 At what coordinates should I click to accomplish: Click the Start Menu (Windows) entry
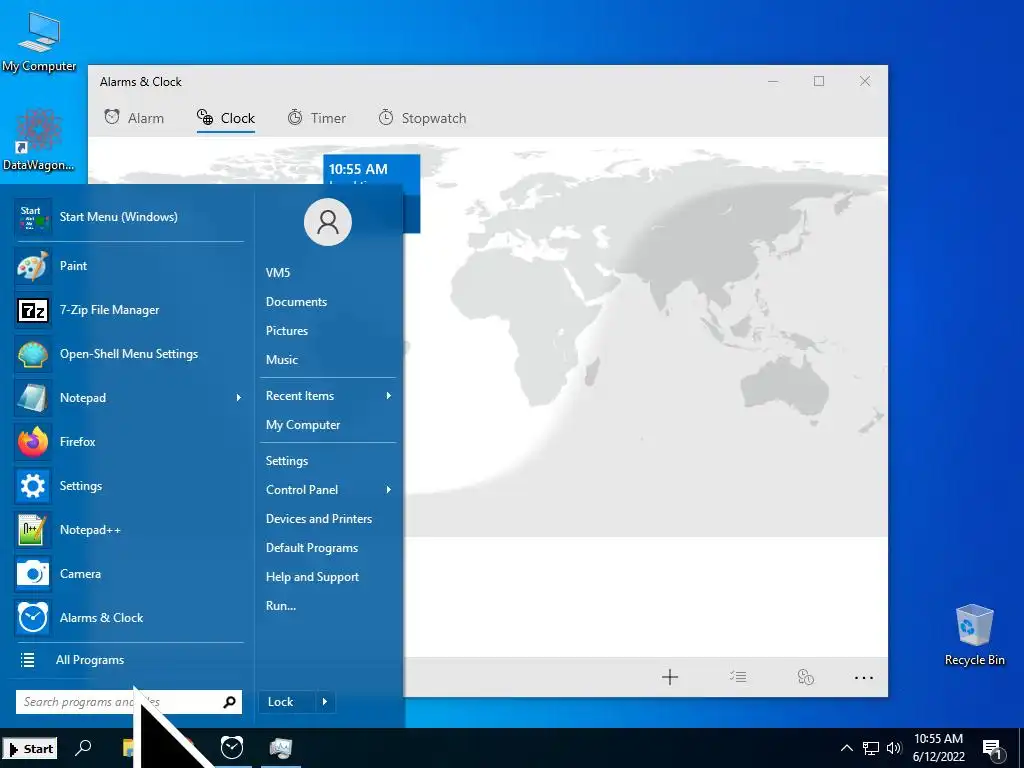point(129,217)
